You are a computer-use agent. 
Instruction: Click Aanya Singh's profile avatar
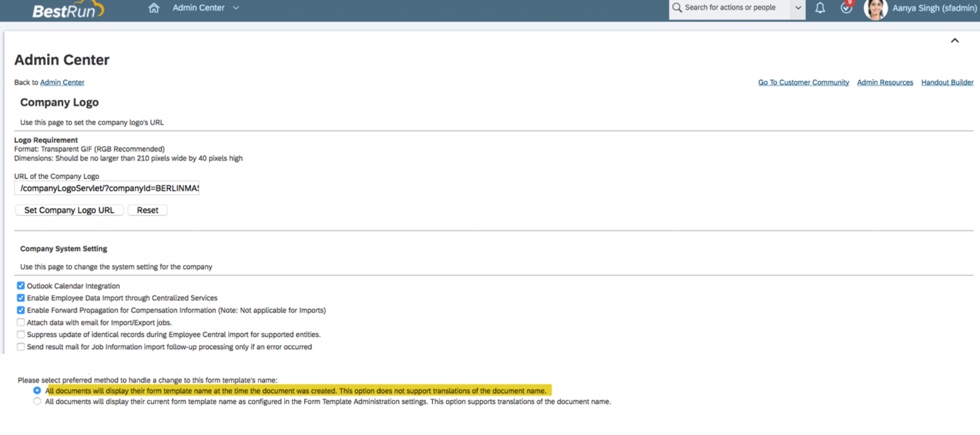875,9
